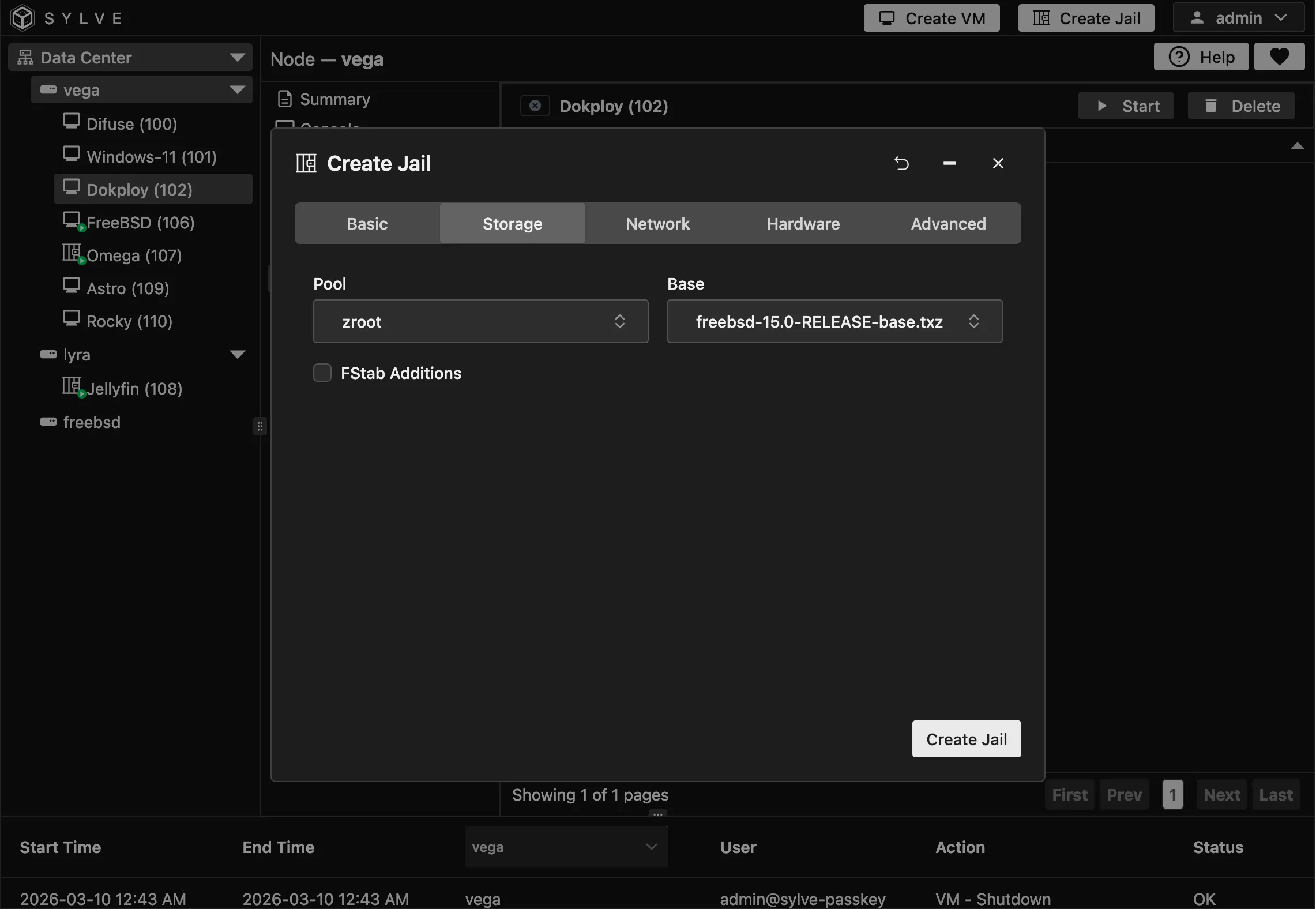This screenshot has height=909, width=1316.
Task: Switch to the Hardware tab
Action: click(x=803, y=224)
